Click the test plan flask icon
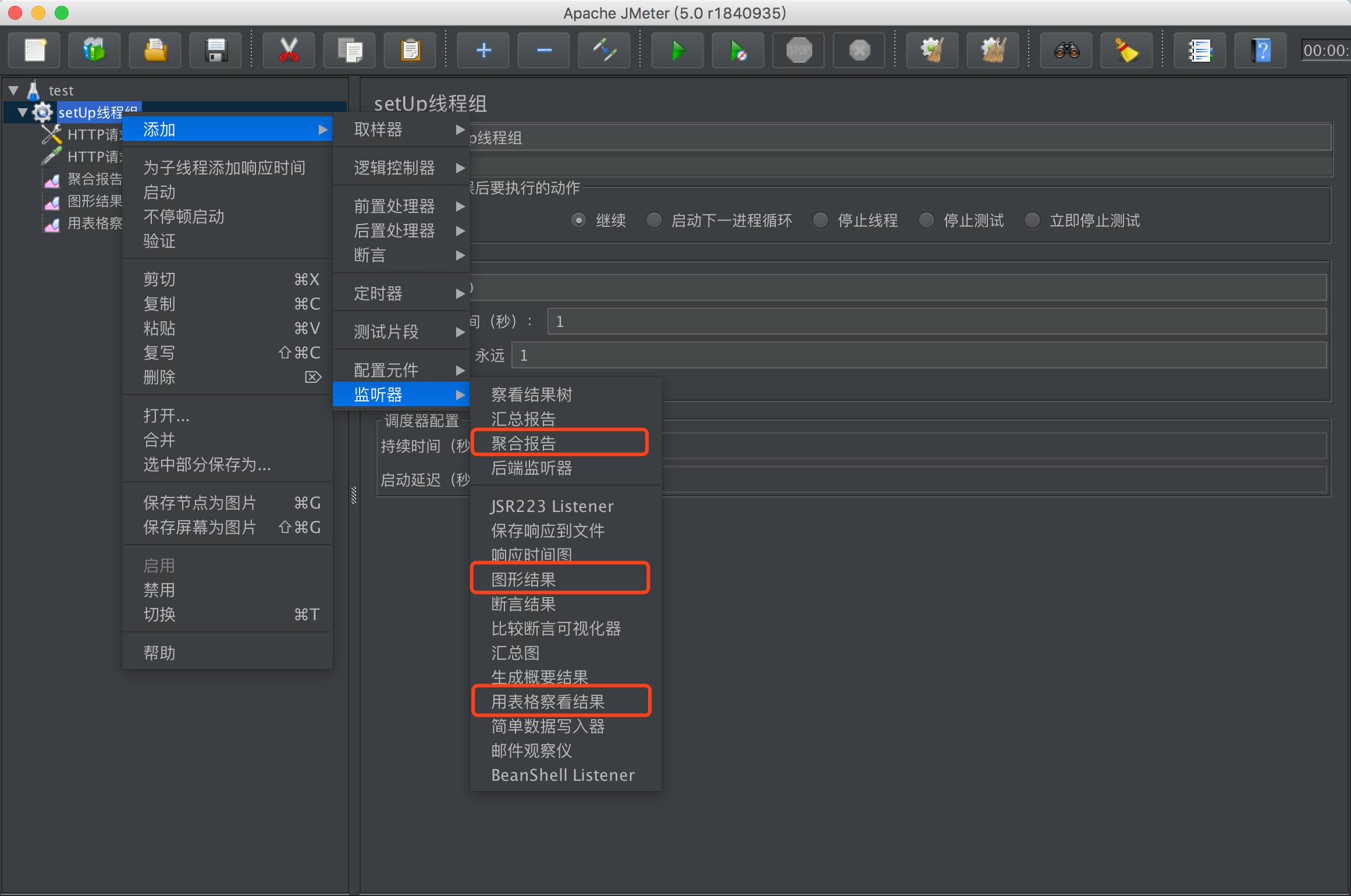This screenshot has width=1351, height=896. tap(34, 90)
